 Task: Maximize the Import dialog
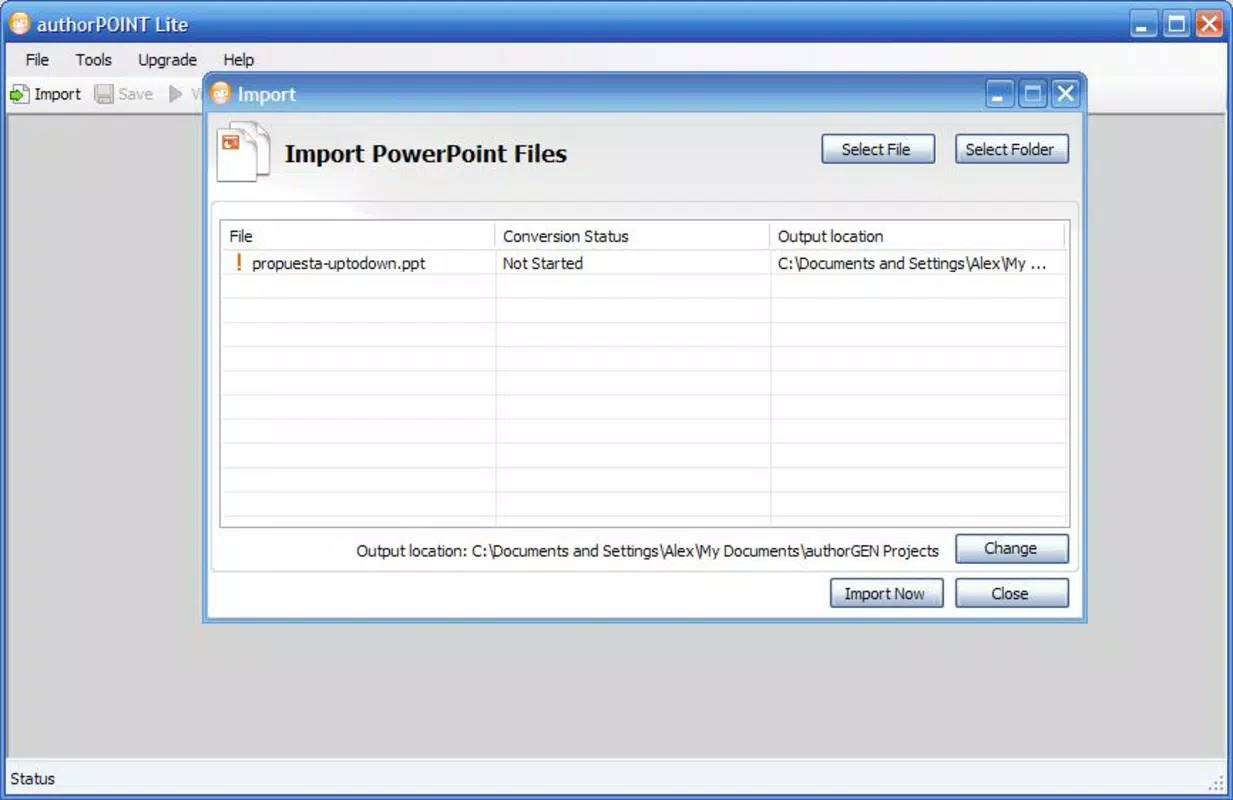click(1033, 94)
